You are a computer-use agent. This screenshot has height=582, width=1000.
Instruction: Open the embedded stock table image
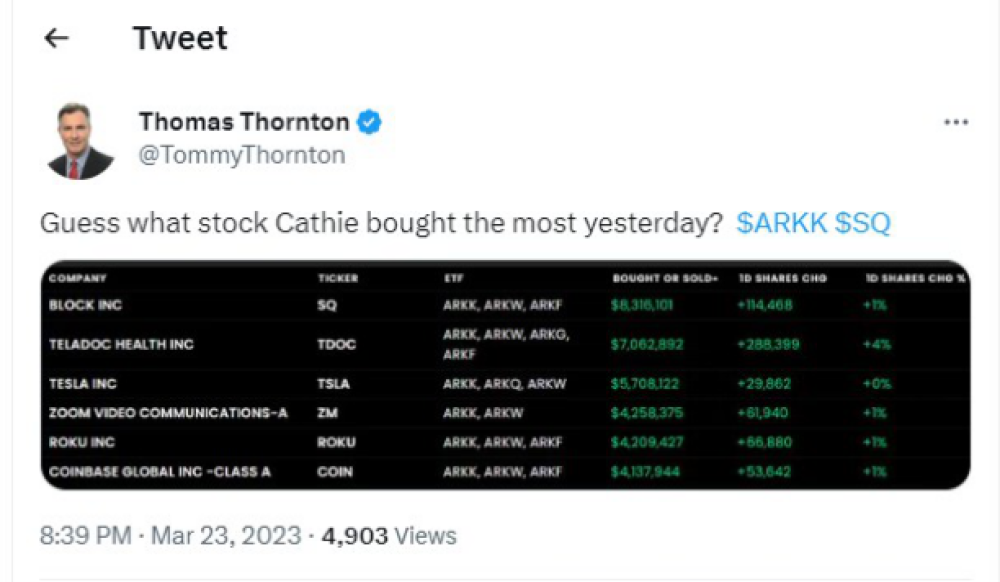505,375
